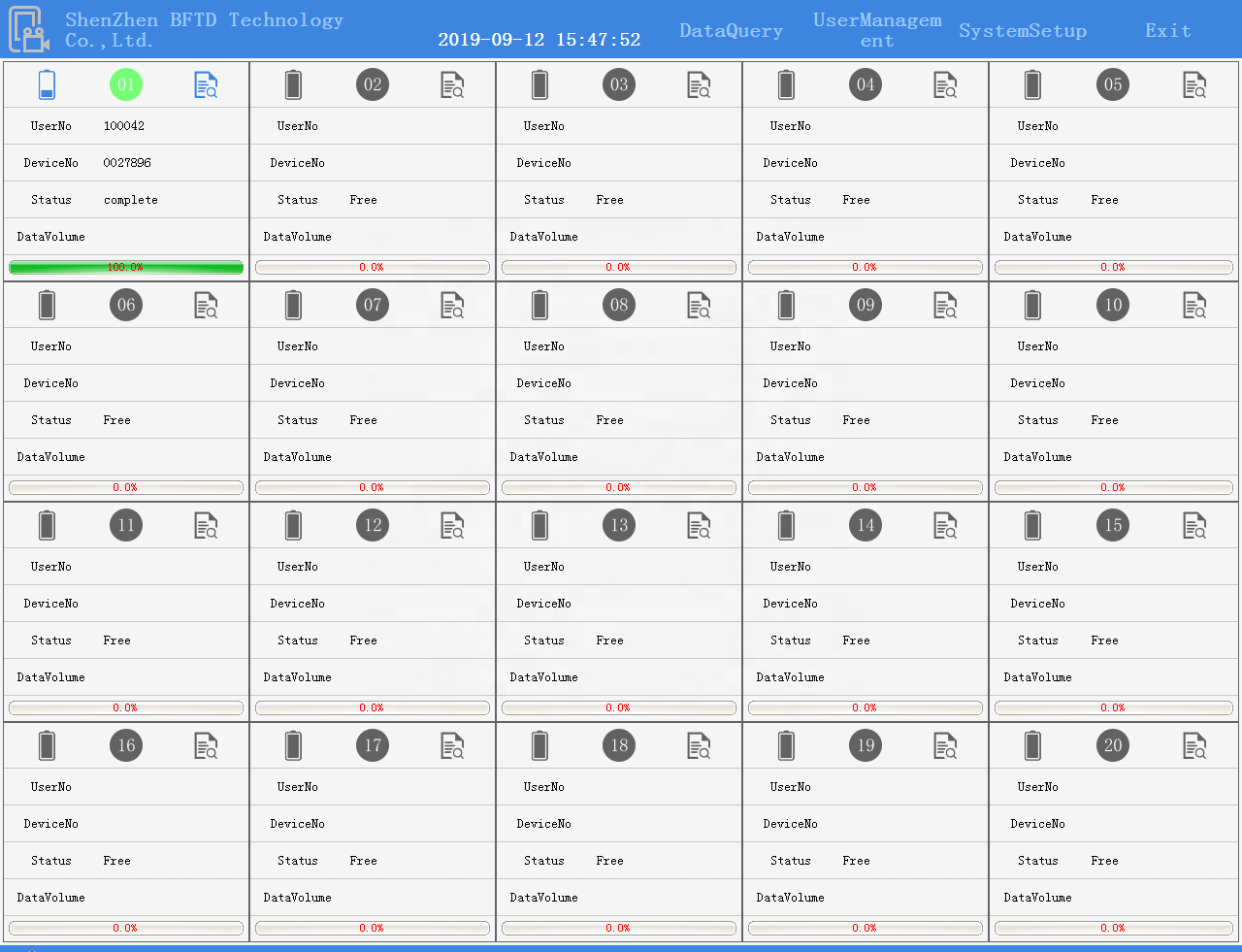This screenshot has width=1242, height=952.
Task: Select the 16 slot number badge
Action: 126,745
